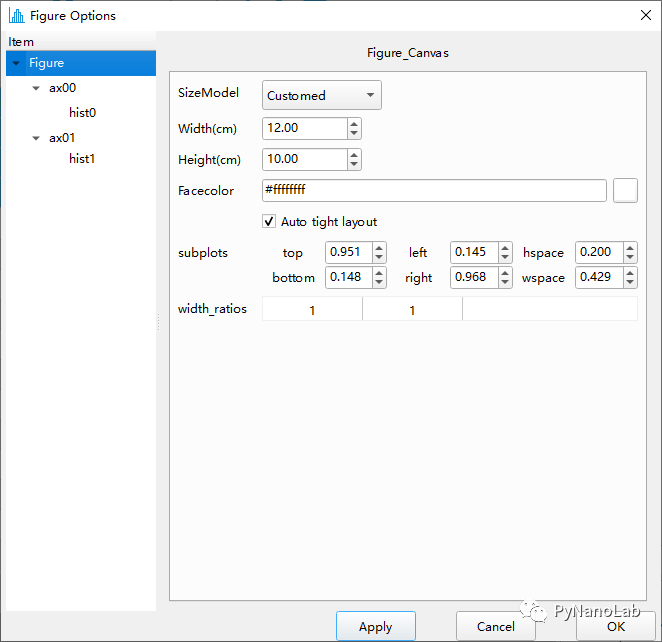
Task: Click the first width_ratios cell
Action: (312, 309)
